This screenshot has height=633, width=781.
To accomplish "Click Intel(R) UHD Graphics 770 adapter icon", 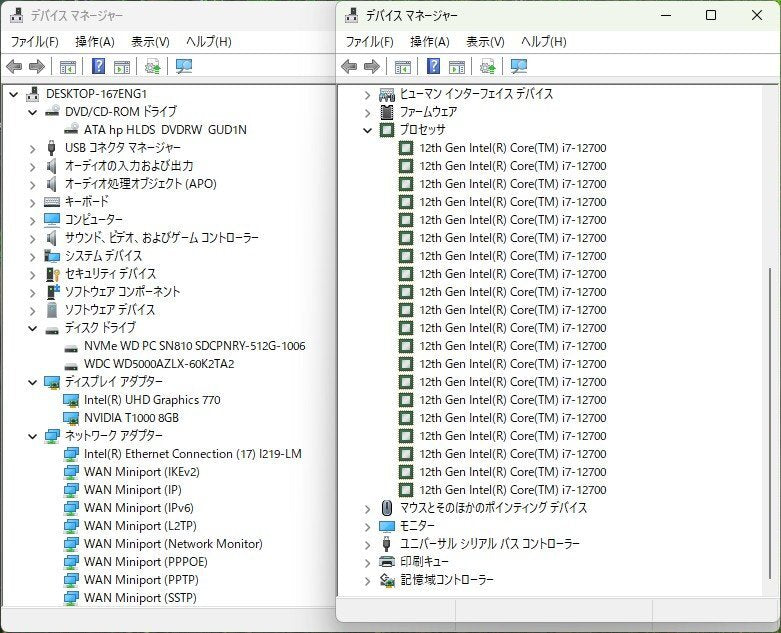I will [x=71, y=400].
